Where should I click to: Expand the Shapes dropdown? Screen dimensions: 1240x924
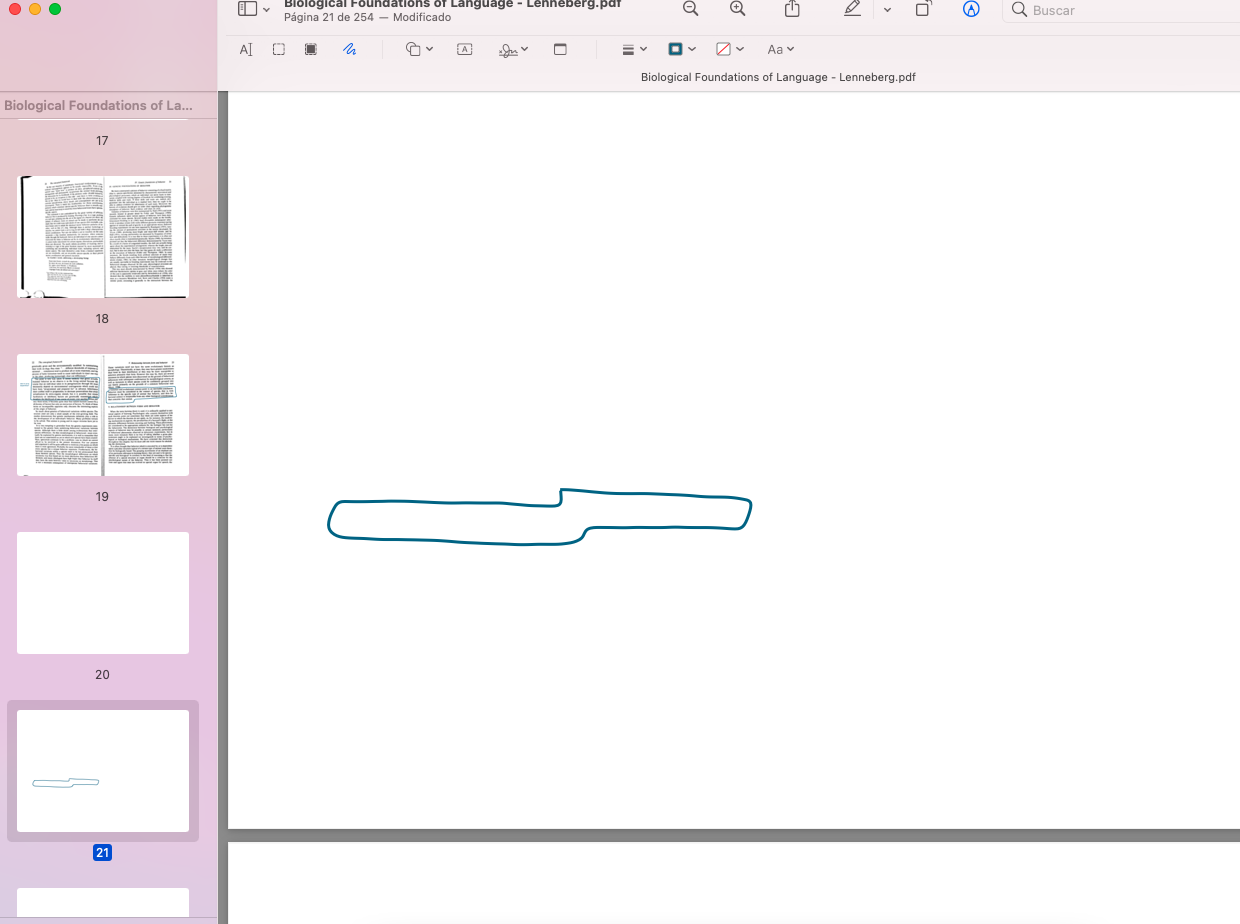click(419, 49)
